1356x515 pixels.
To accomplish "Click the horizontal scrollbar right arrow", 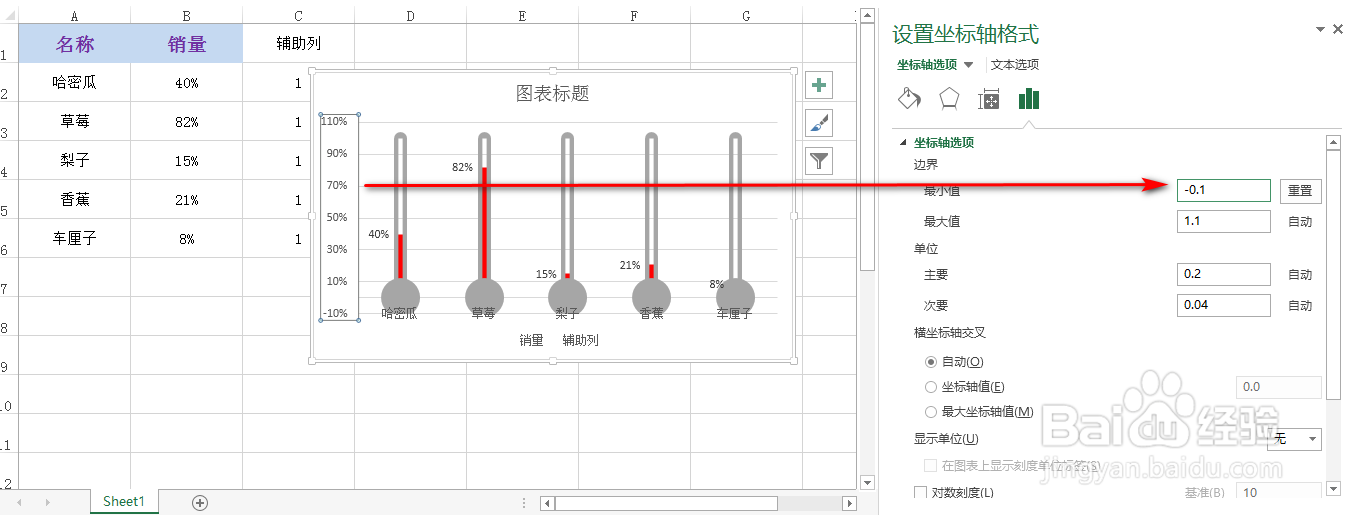I will coord(849,503).
